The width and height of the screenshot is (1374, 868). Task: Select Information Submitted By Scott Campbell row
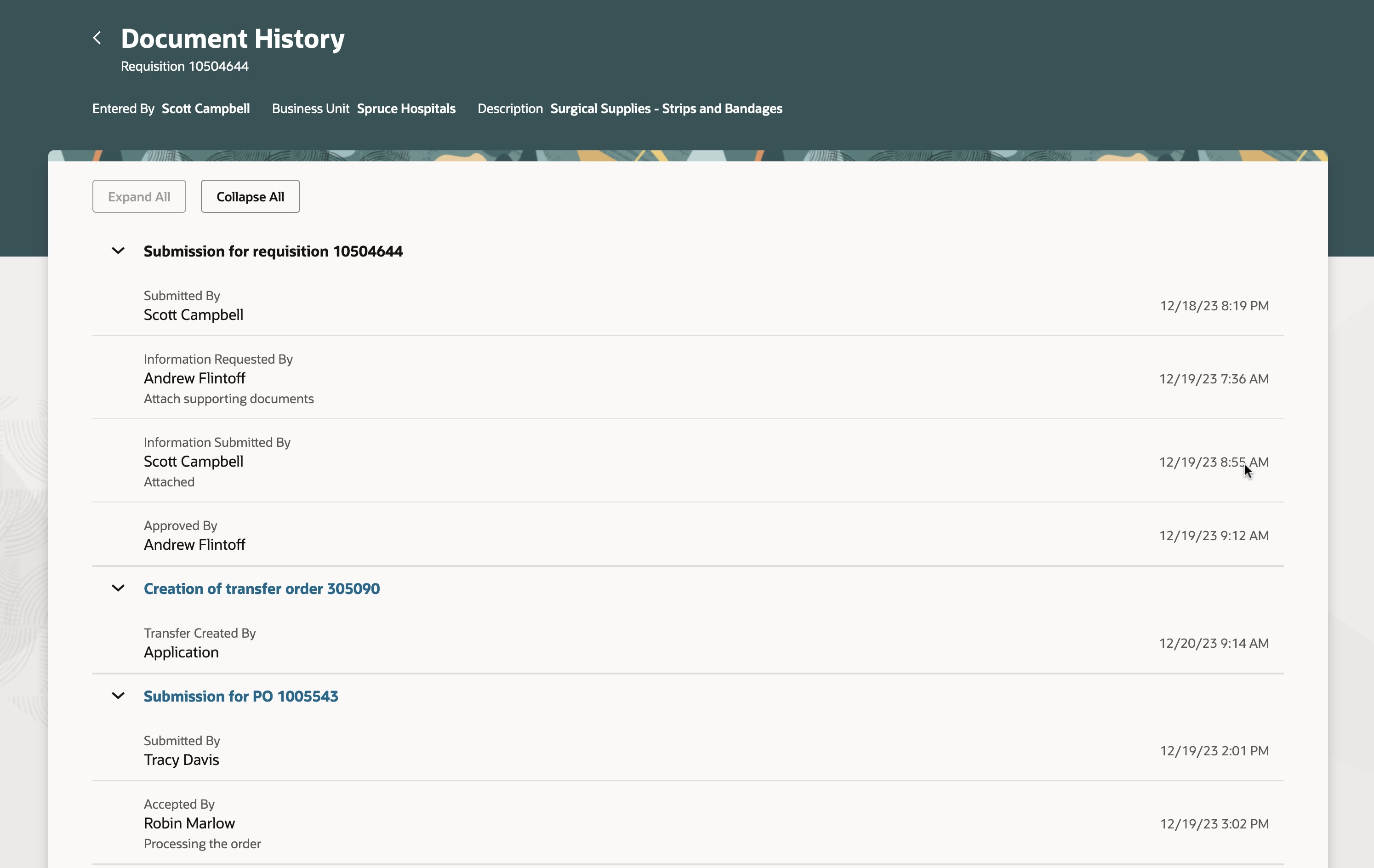pyautogui.click(x=193, y=461)
